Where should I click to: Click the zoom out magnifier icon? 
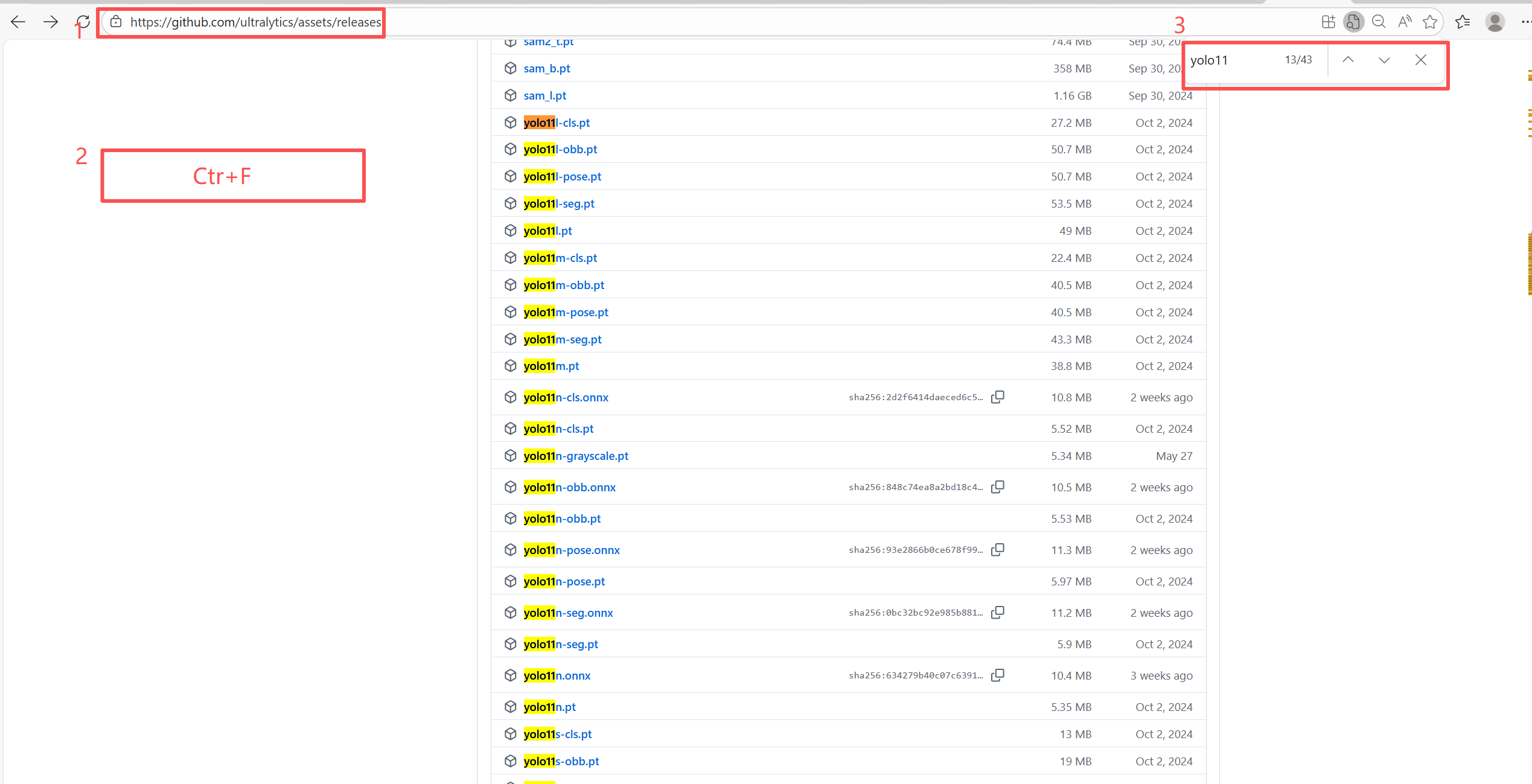pyautogui.click(x=1379, y=22)
